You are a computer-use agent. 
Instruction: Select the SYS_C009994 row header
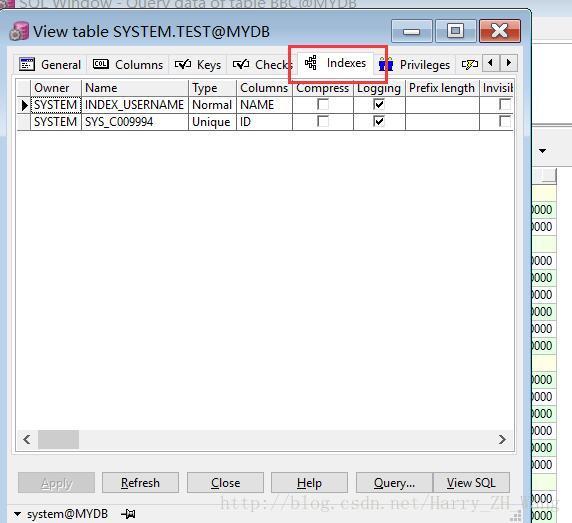(x=24, y=122)
